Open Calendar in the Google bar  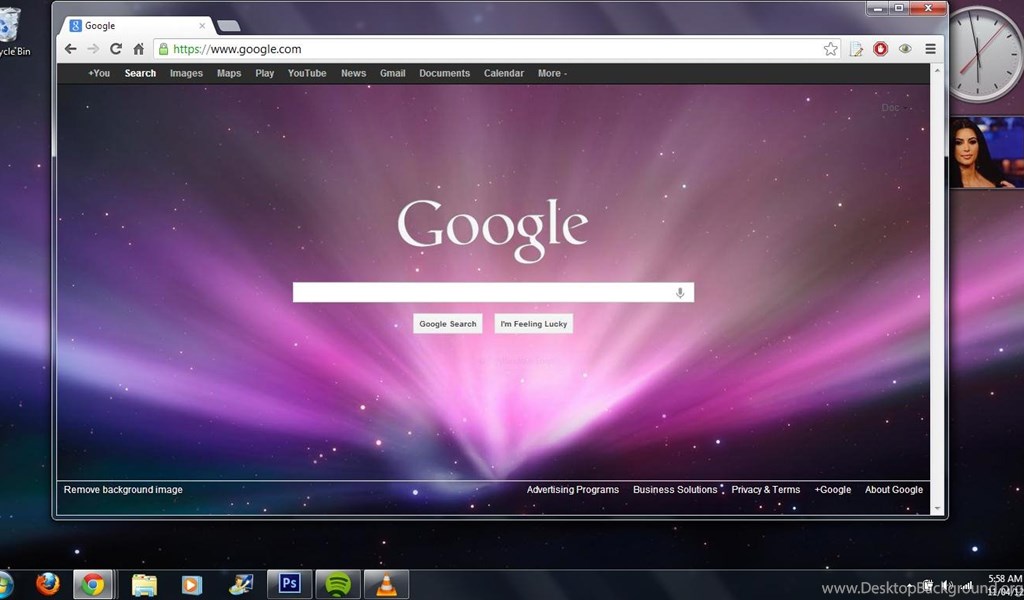click(504, 73)
